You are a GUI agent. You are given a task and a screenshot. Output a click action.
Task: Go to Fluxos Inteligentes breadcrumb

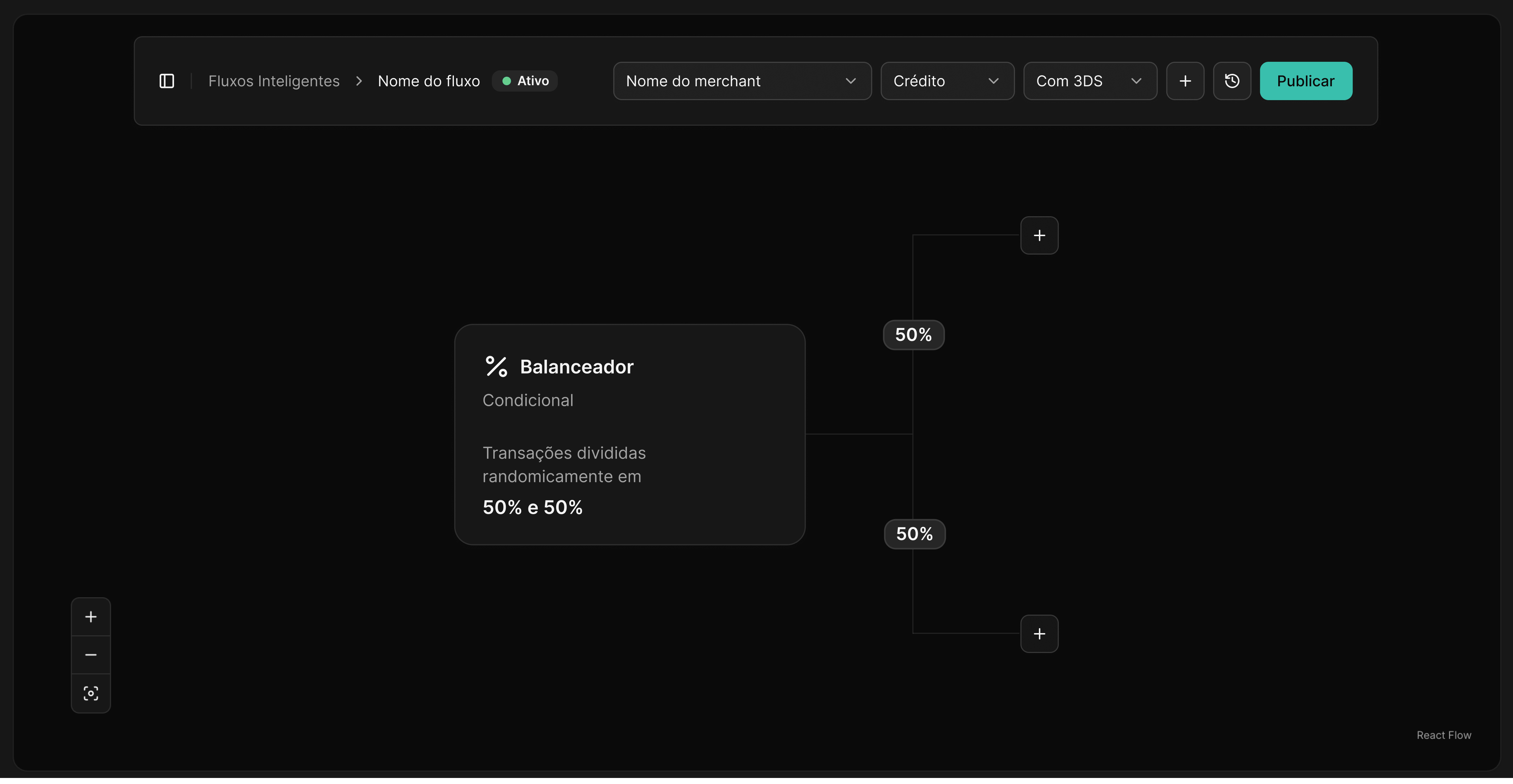[274, 81]
